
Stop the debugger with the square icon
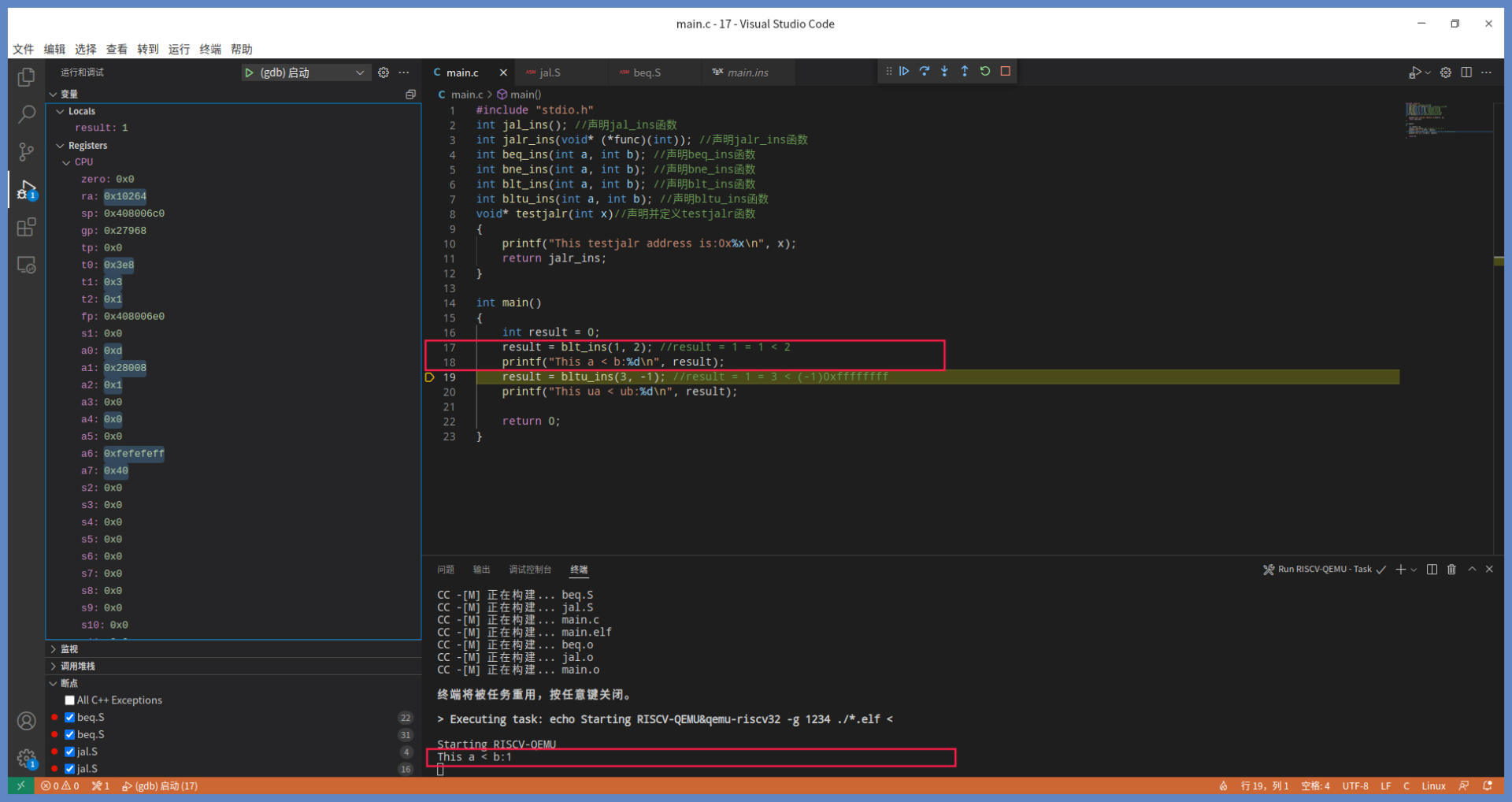pos(1006,71)
